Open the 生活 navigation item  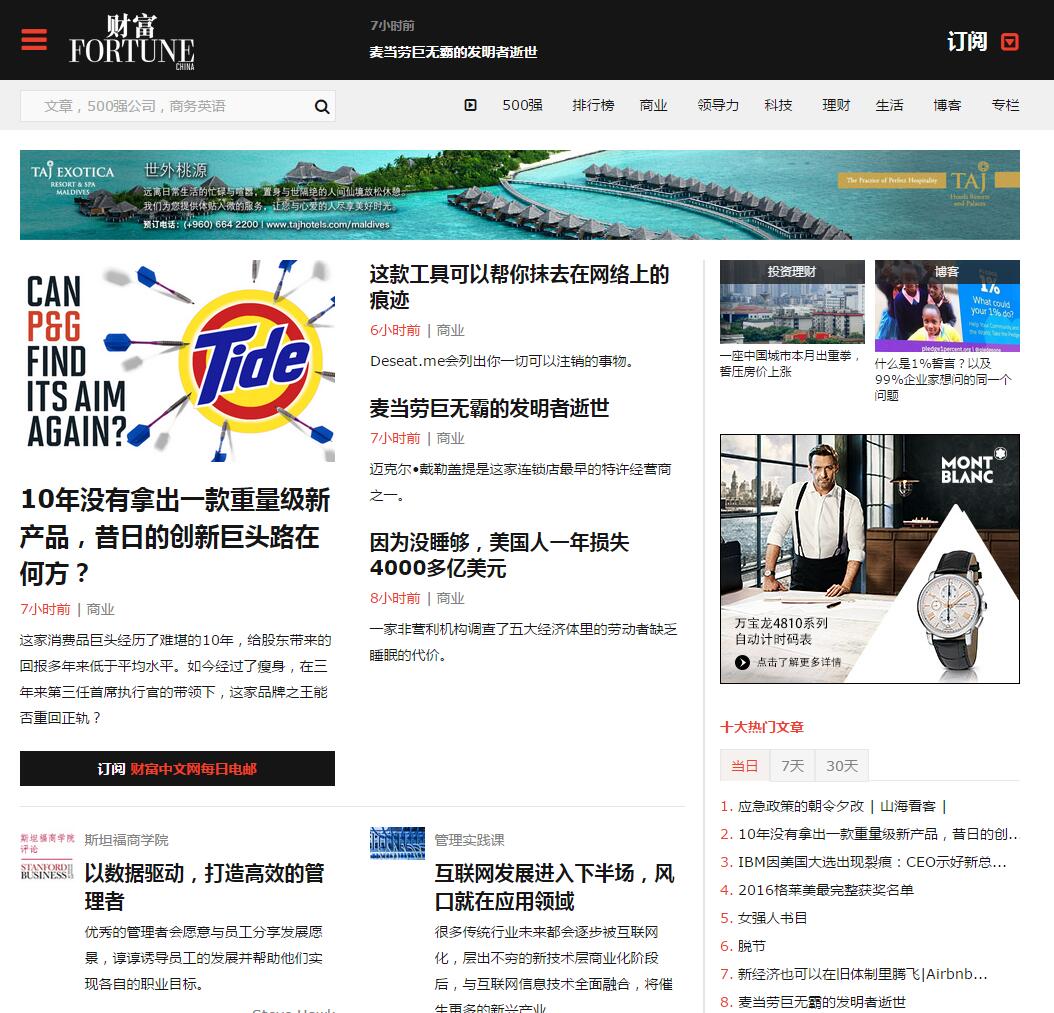(x=889, y=105)
